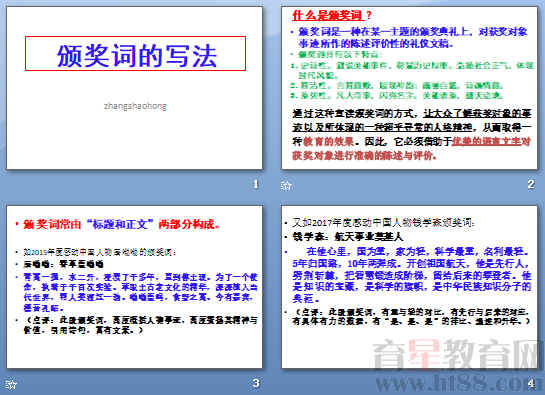Image resolution: width=545 pixels, height=395 pixels.
Task: Click the red heading 什么是颁奖词？
Action: coord(332,15)
